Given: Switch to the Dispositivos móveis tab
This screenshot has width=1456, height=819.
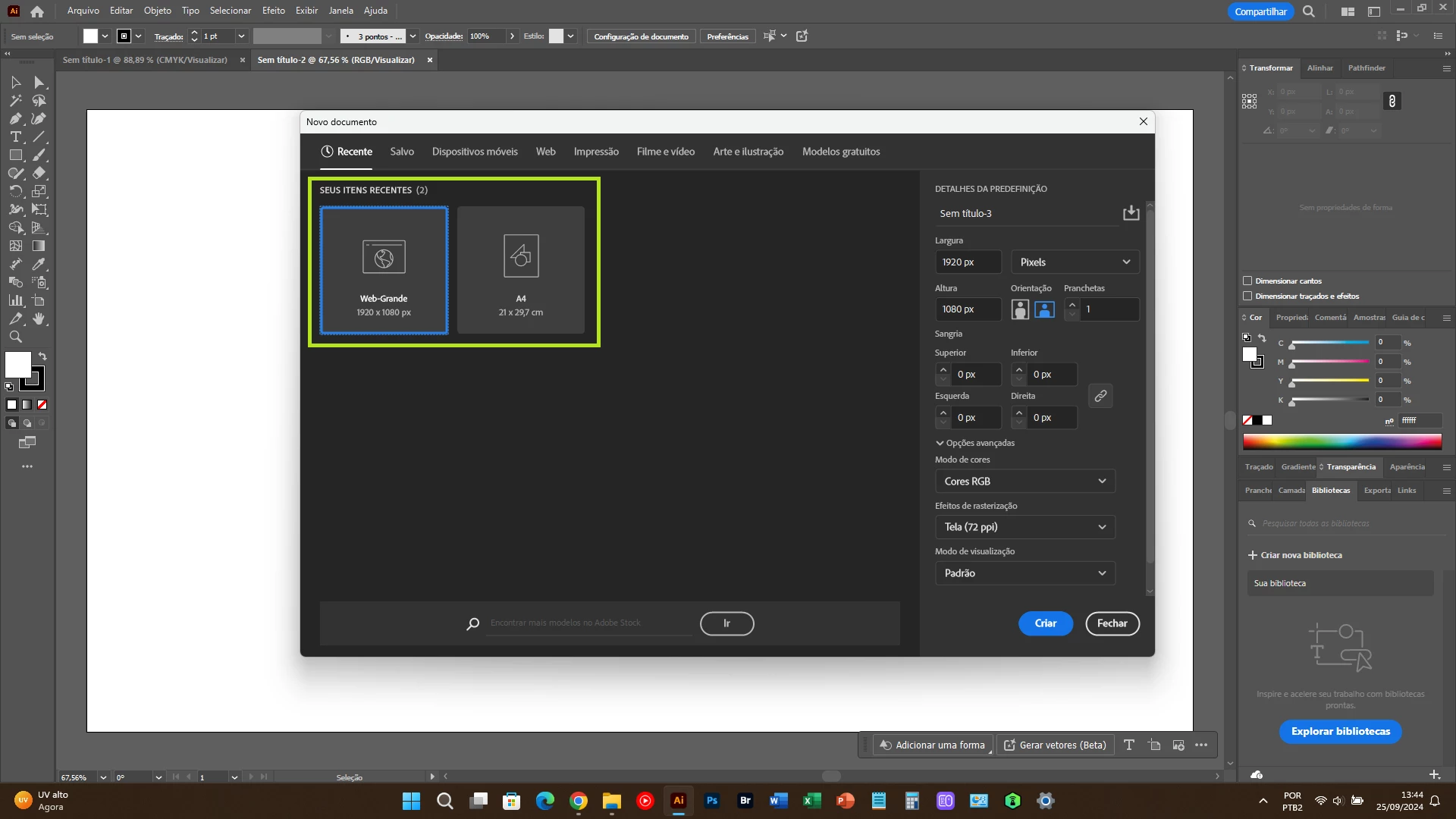Looking at the screenshot, I should (x=475, y=152).
